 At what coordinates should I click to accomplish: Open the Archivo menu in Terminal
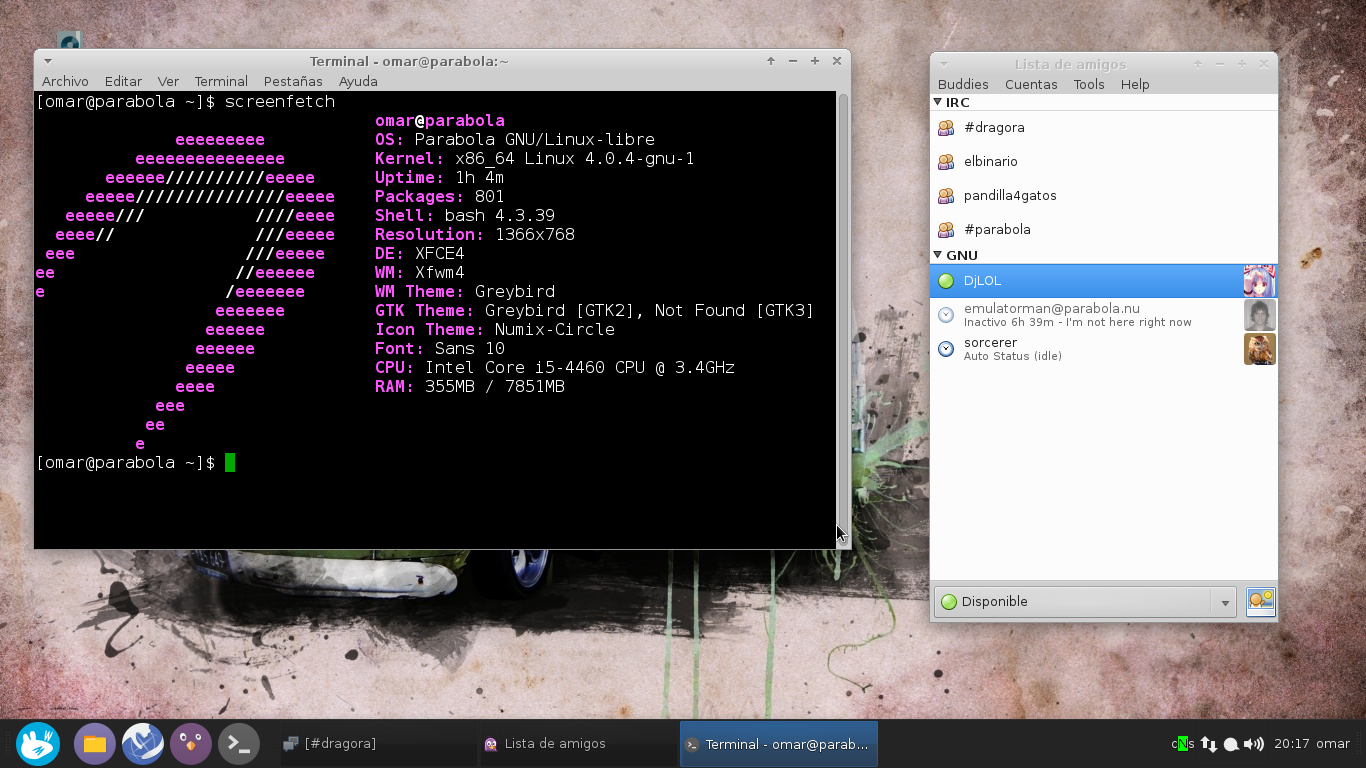tap(65, 81)
